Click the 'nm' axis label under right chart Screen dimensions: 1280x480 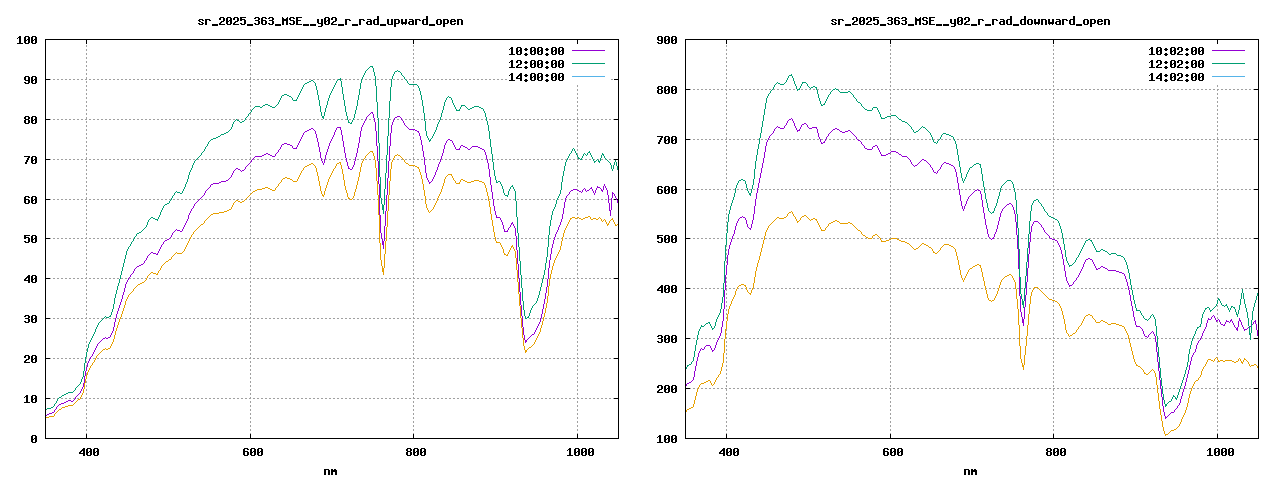point(970,471)
